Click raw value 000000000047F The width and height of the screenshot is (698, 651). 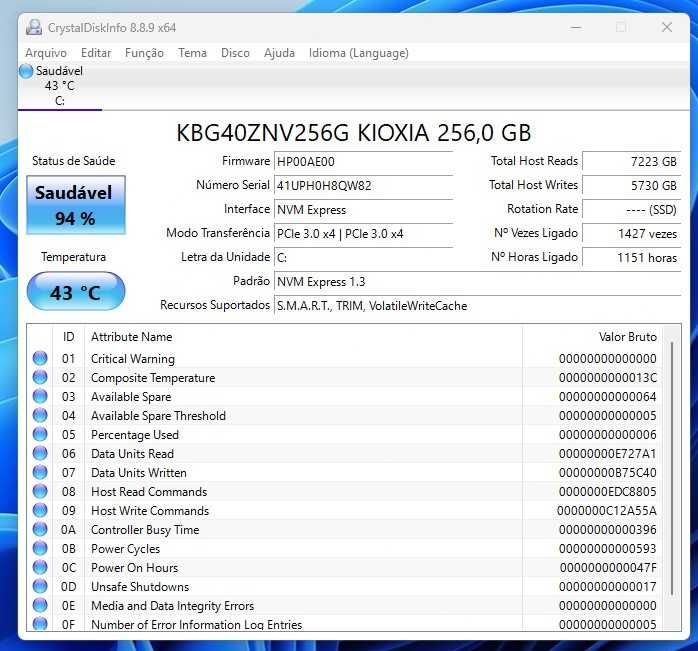tap(608, 568)
